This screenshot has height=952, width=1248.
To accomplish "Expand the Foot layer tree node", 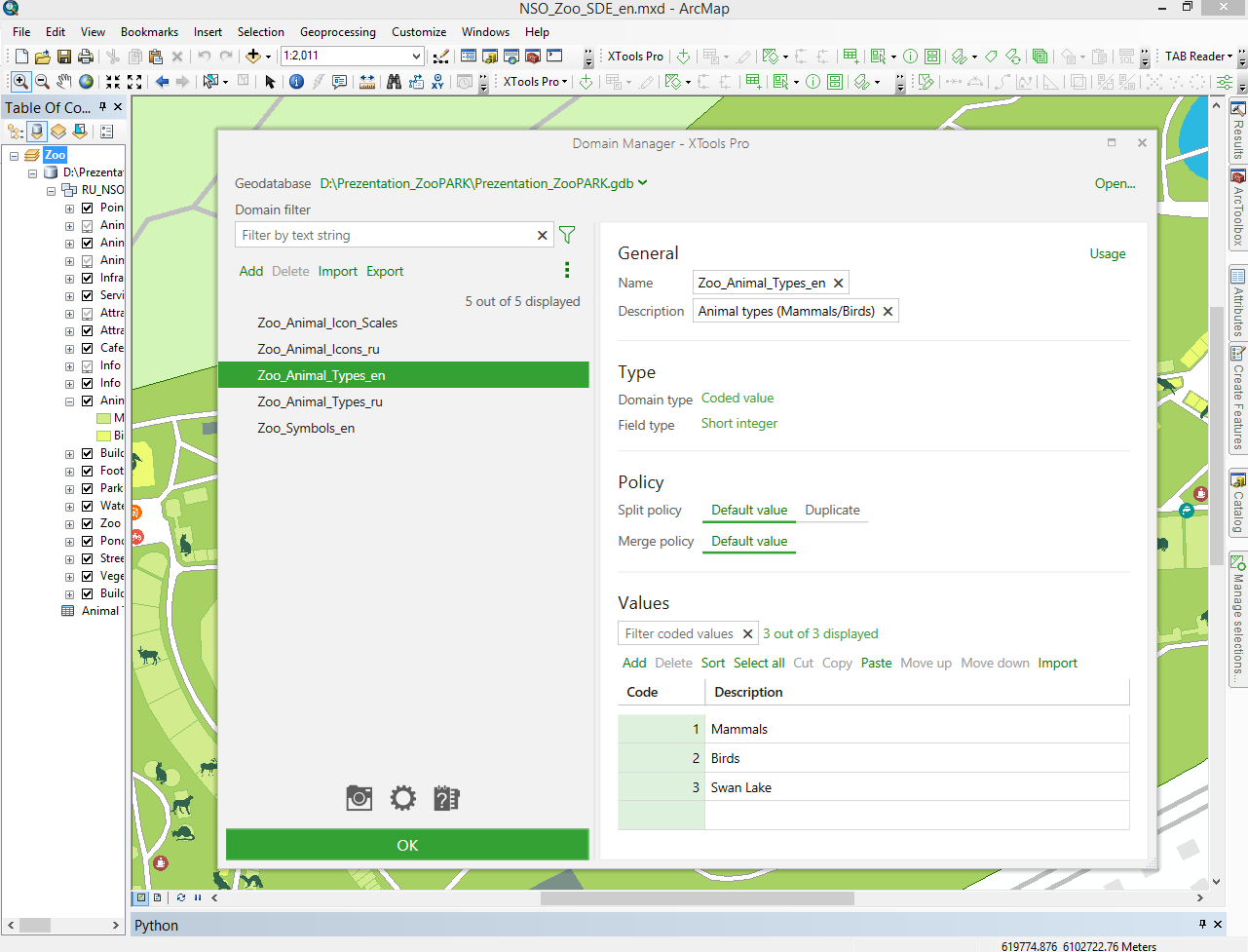I will [x=69, y=472].
